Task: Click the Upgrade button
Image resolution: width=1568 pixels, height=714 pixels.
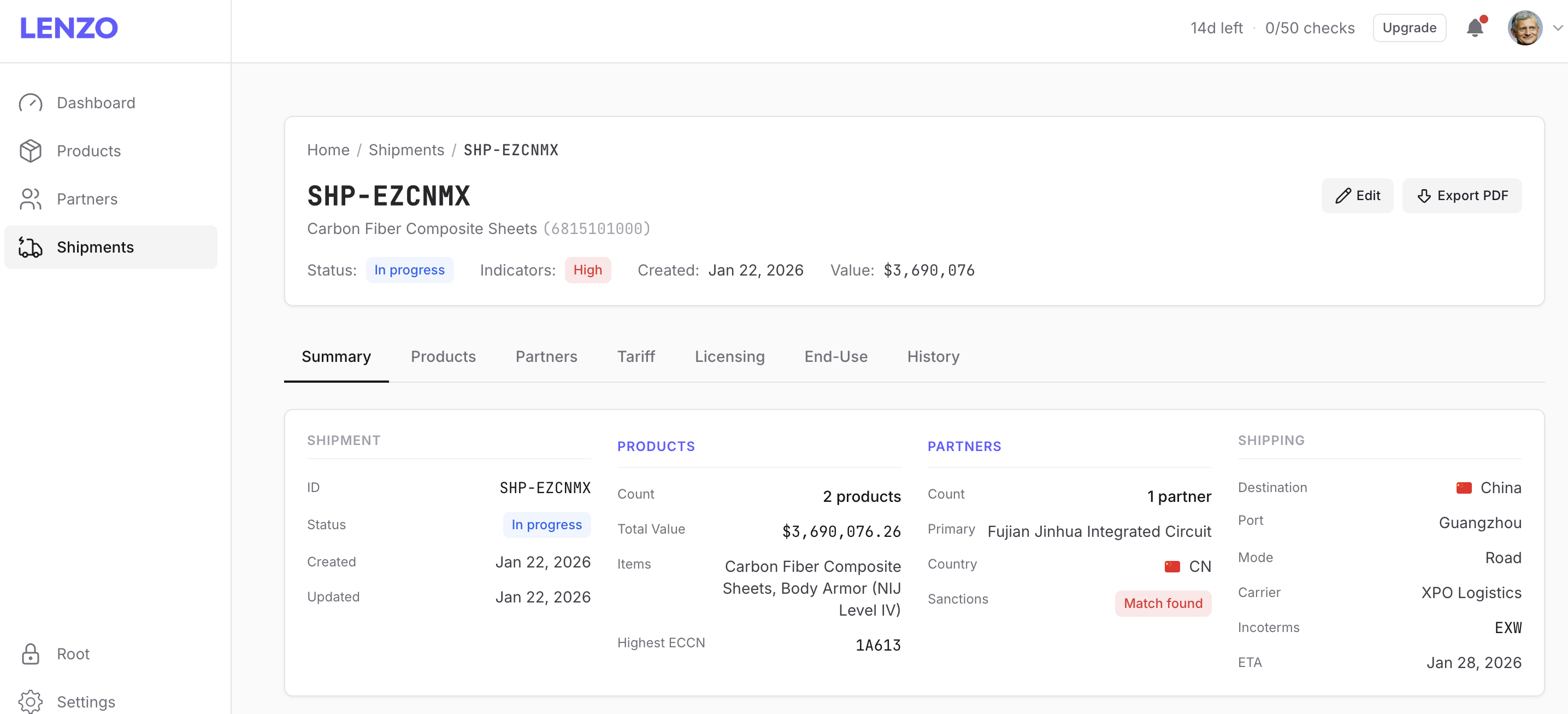Action: (1409, 27)
